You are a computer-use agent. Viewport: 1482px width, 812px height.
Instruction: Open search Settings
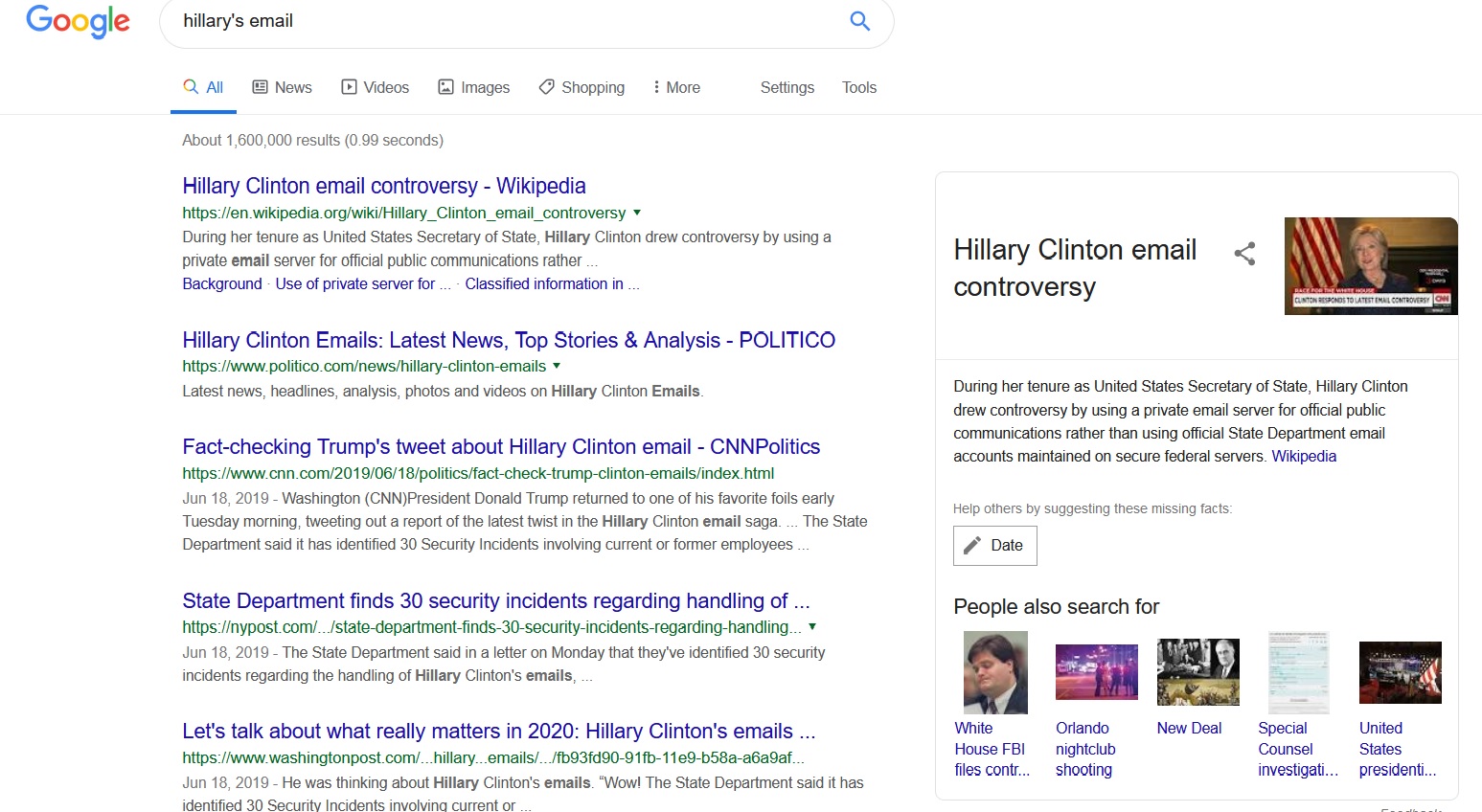point(787,87)
